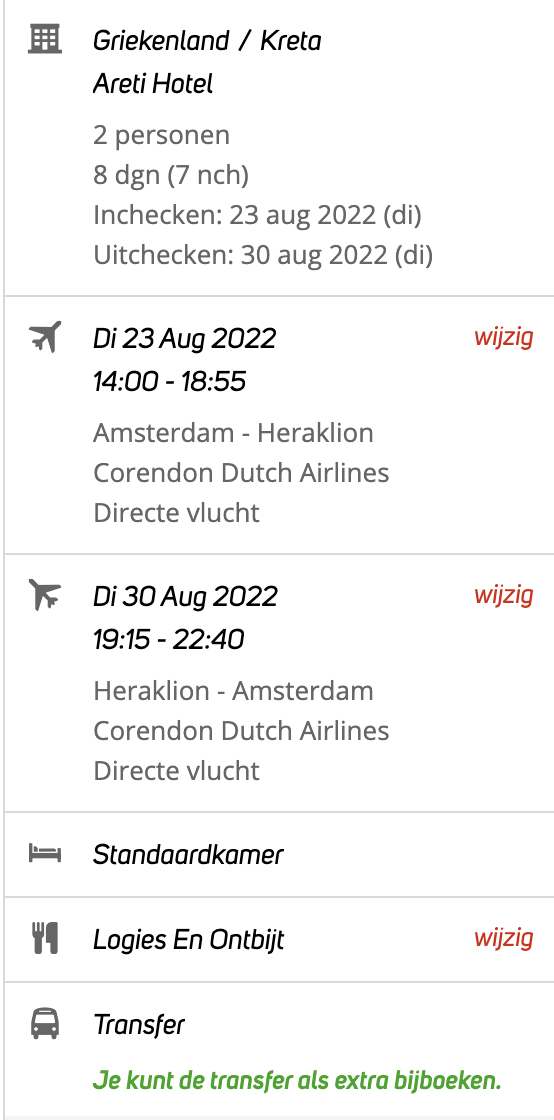Screen dimensions: 554x1120
Task: Click the Di 30 Aug 2022 date heading
Action: 185,596
